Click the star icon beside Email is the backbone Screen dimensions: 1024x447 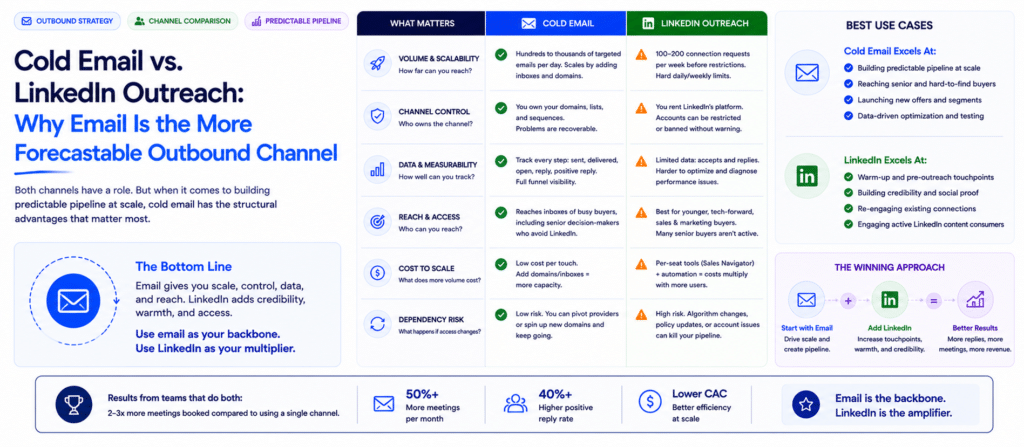806,404
